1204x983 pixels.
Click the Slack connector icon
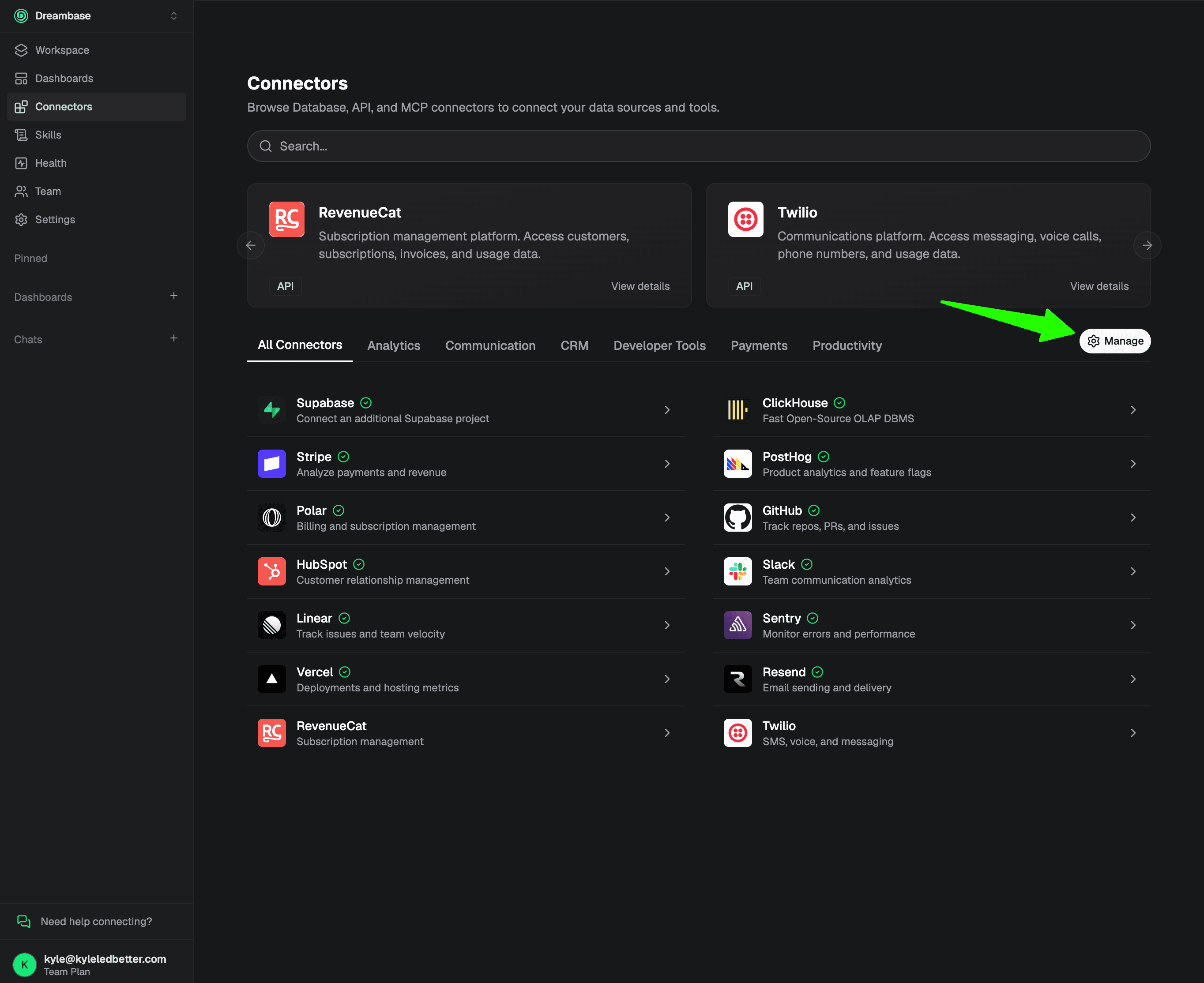point(738,571)
